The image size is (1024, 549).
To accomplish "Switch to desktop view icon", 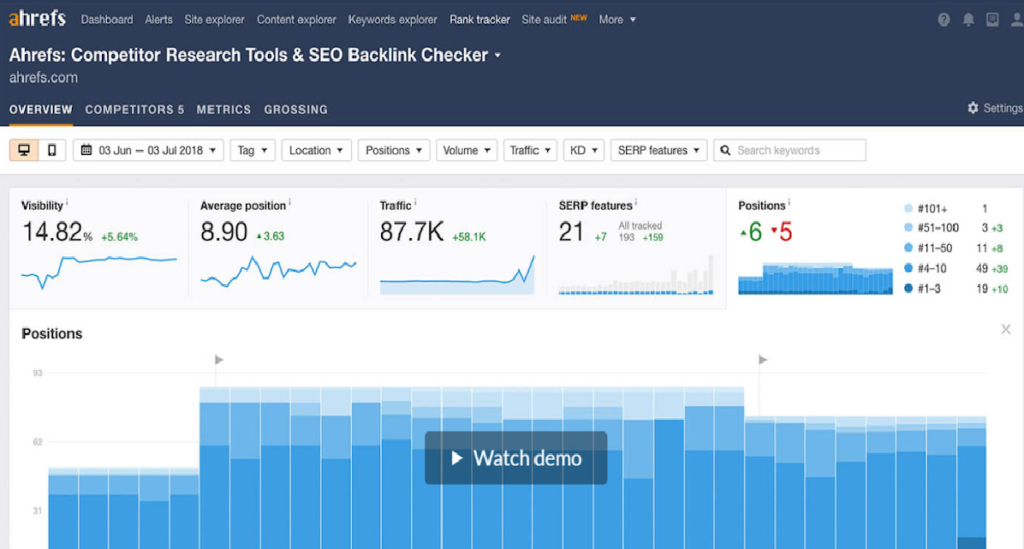I will pos(24,150).
